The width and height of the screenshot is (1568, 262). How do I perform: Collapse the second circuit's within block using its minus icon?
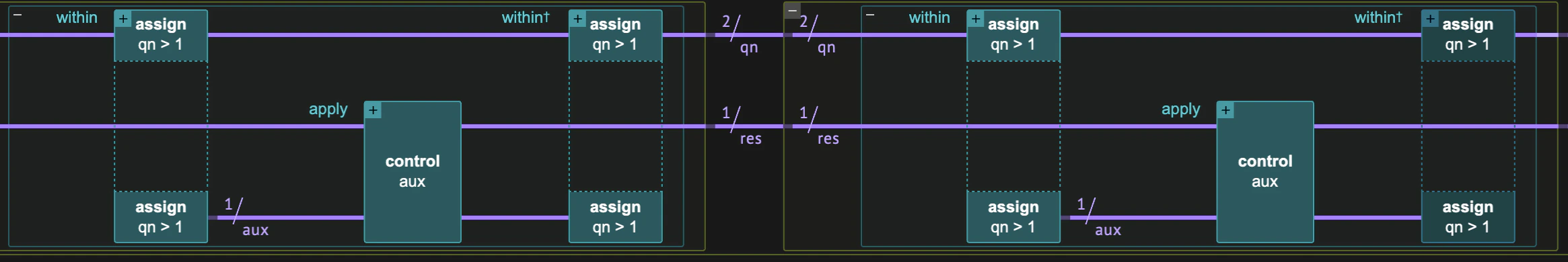tap(870, 15)
